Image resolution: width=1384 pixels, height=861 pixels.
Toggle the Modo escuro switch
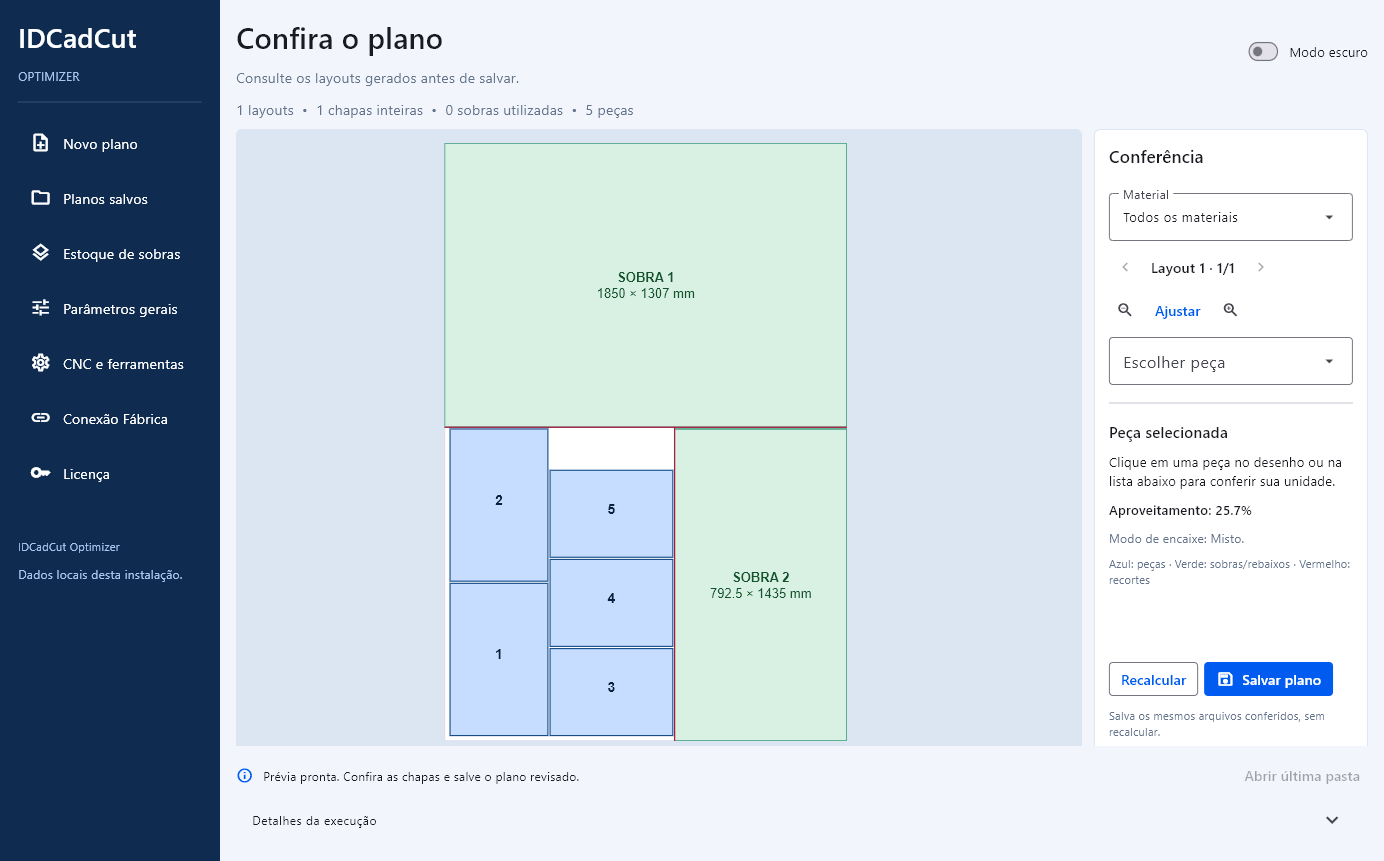[x=1263, y=52]
